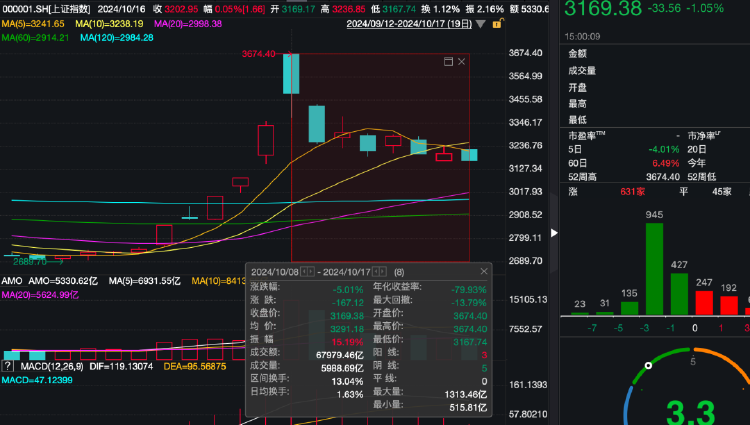Click the 3674.40 high price marker
Screen dimensions: 750x425
tap(258, 54)
